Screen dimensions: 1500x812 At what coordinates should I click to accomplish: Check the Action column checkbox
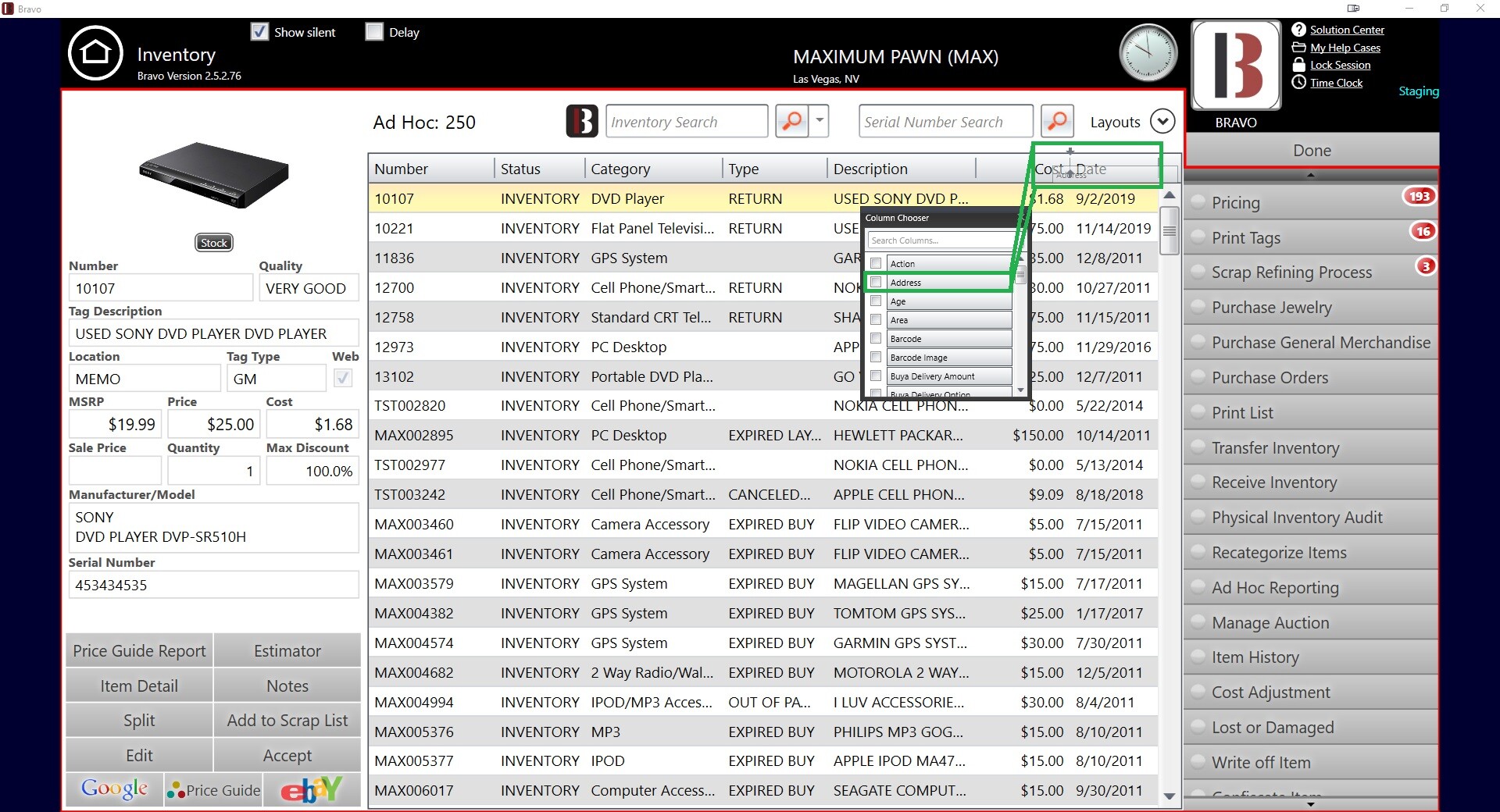[876, 264]
